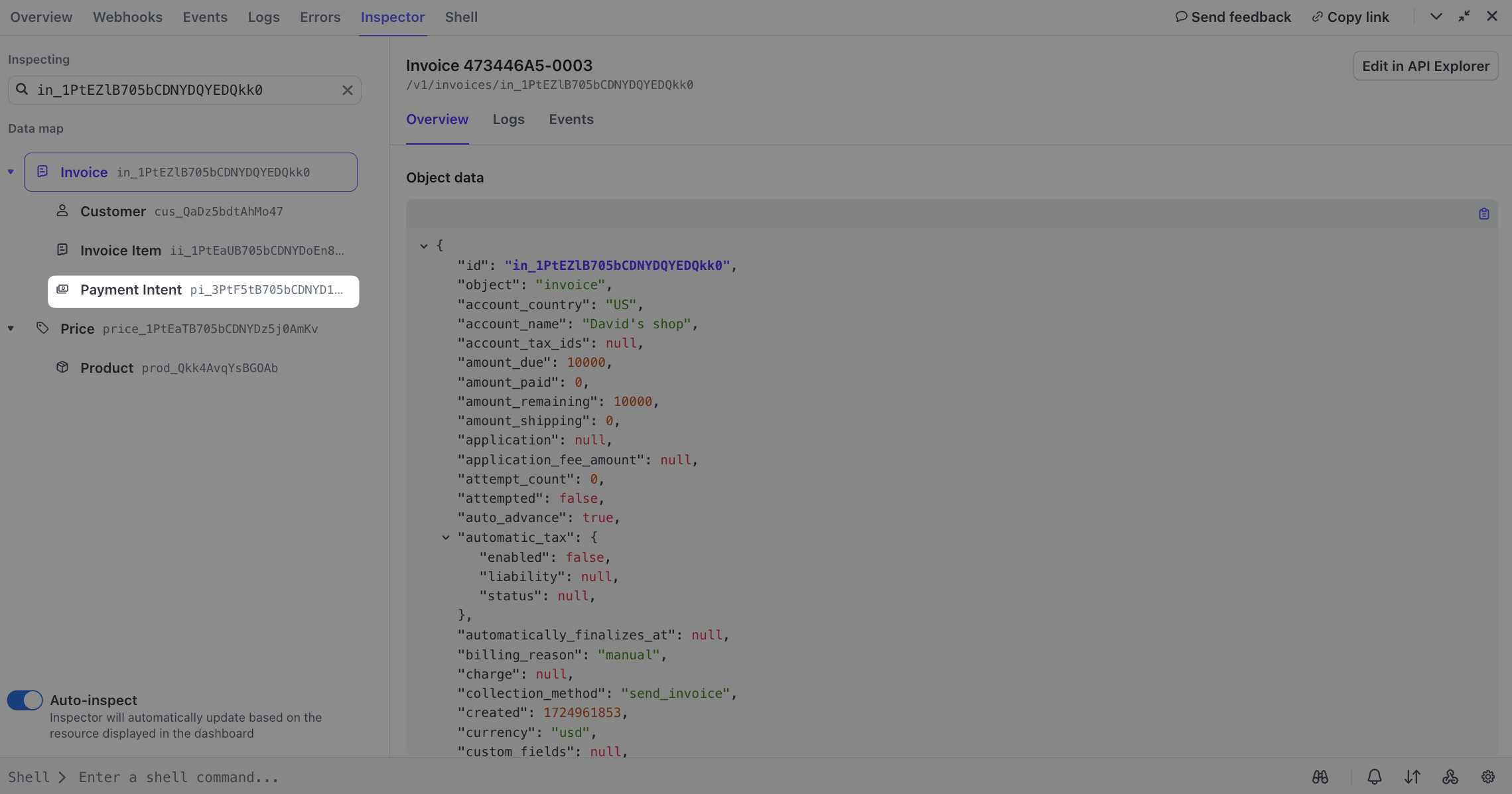The height and width of the screenshot is (794, 1512).
Task: Click the invoice id link in JSON
Action: 617,265
